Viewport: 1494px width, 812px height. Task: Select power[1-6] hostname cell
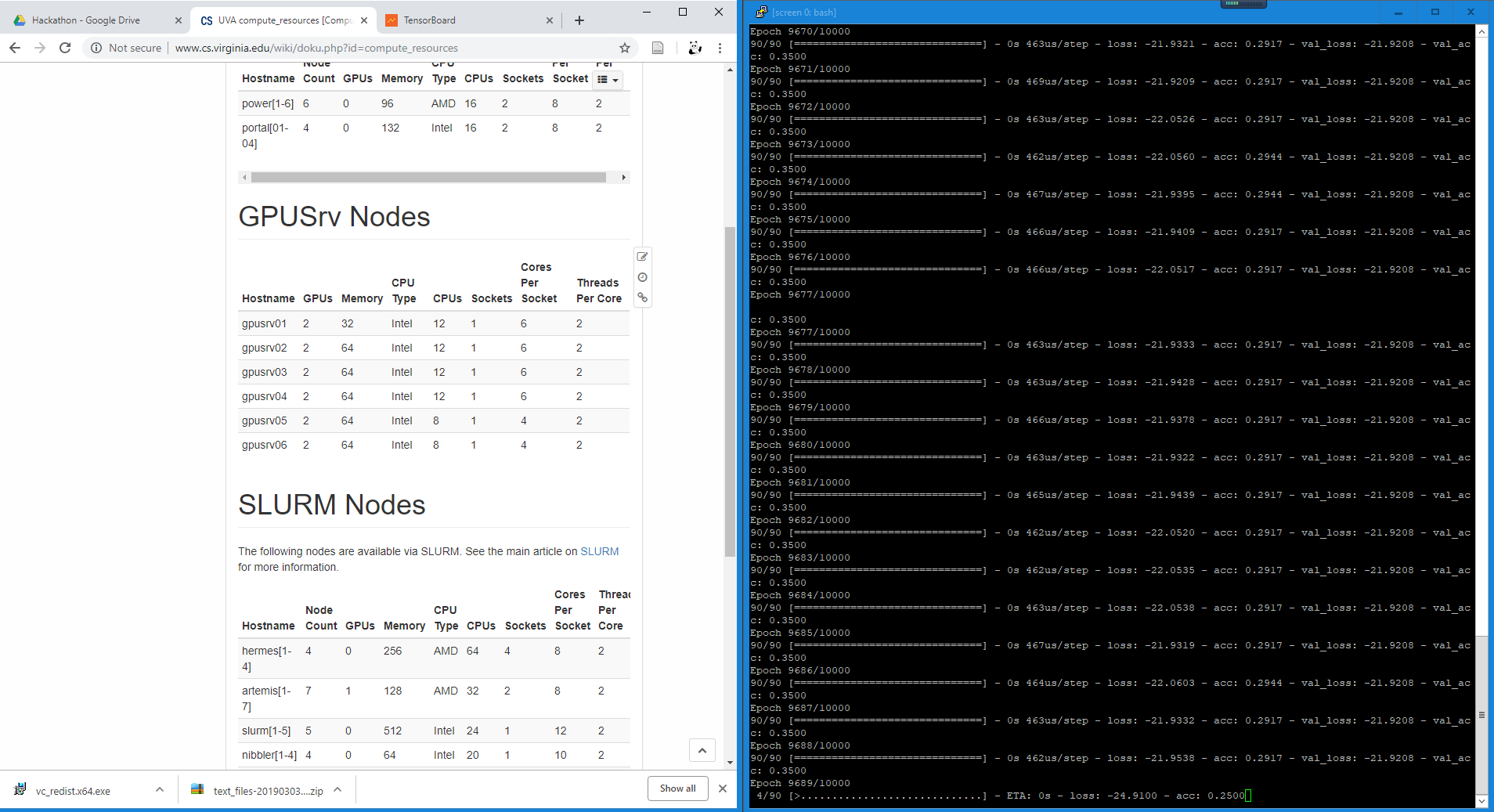point(268,103)
